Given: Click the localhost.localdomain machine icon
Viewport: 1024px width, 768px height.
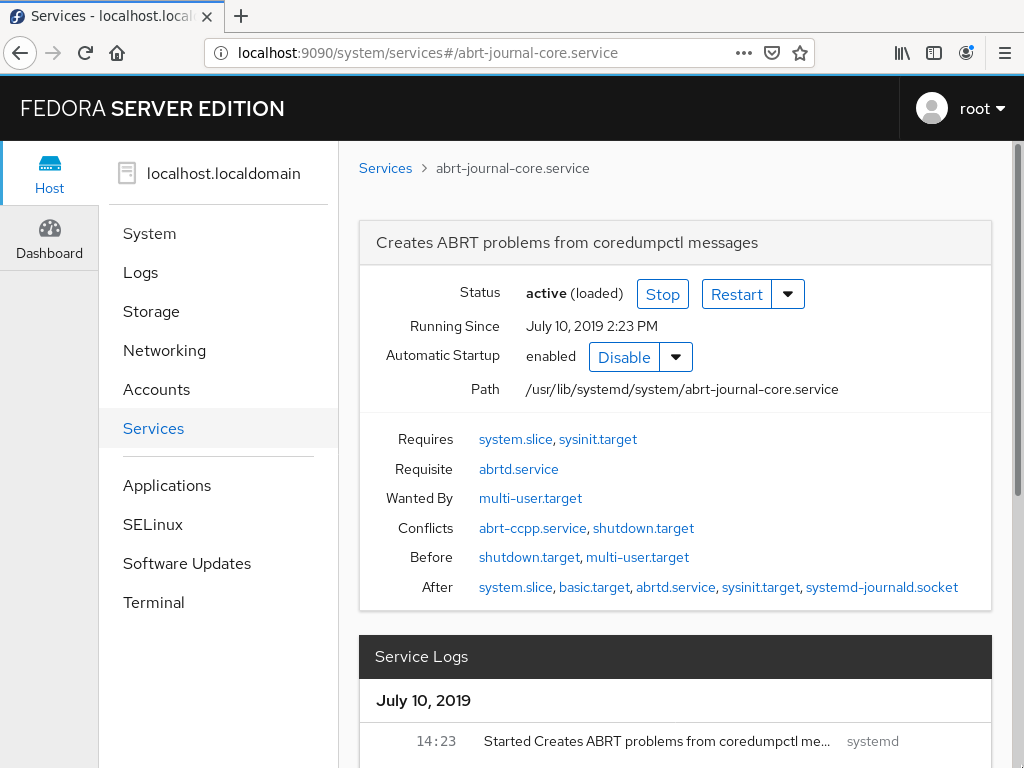Looking at the screenshot, I should [x=127, y=173].
